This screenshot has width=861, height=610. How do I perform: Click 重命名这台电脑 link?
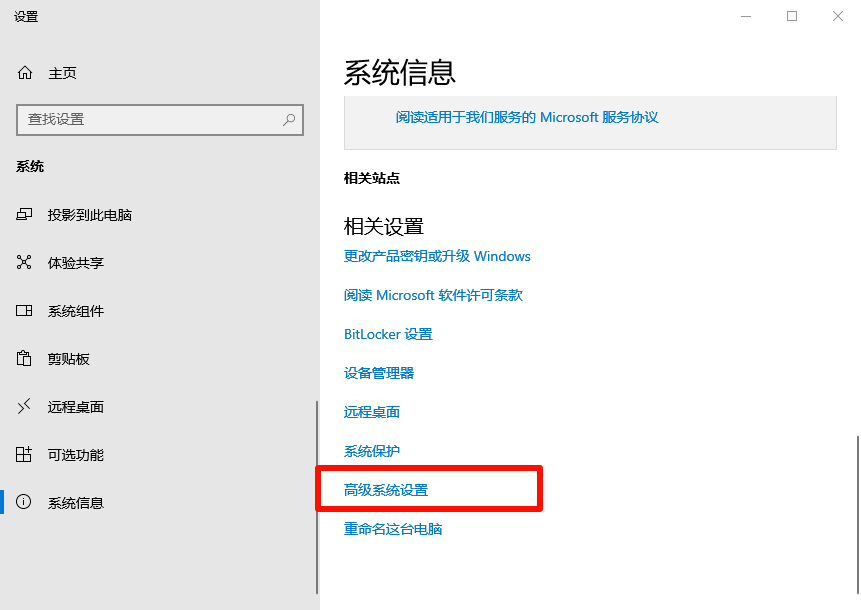pos(393,529)
